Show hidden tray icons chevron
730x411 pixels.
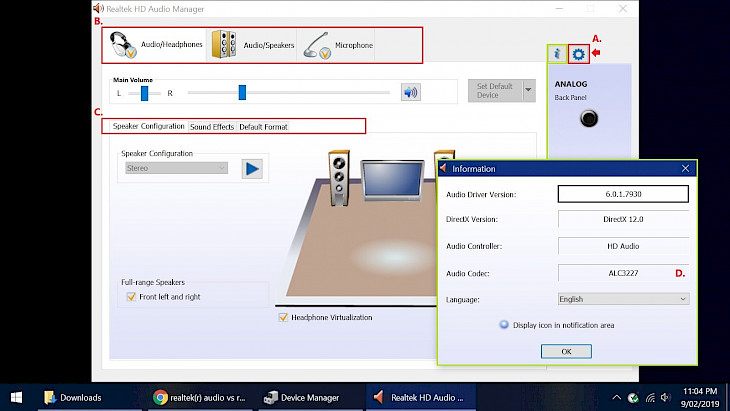(x=616, y=398)
